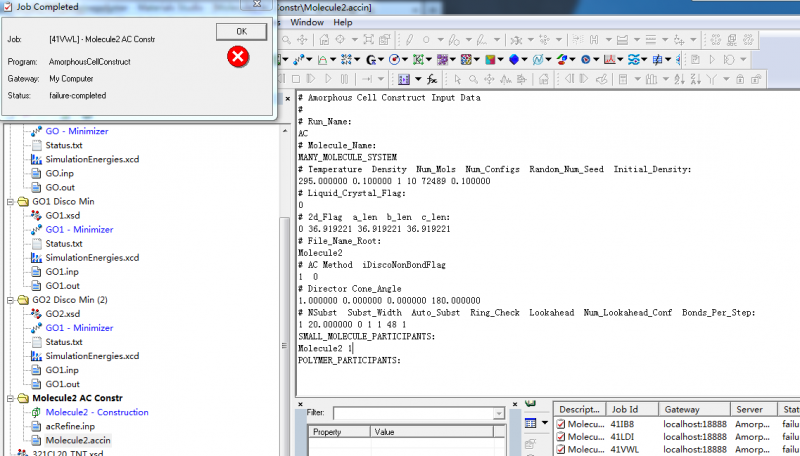The image size is (800, 456).
Task: Select the acRefine.inp file
Action: 69,426
